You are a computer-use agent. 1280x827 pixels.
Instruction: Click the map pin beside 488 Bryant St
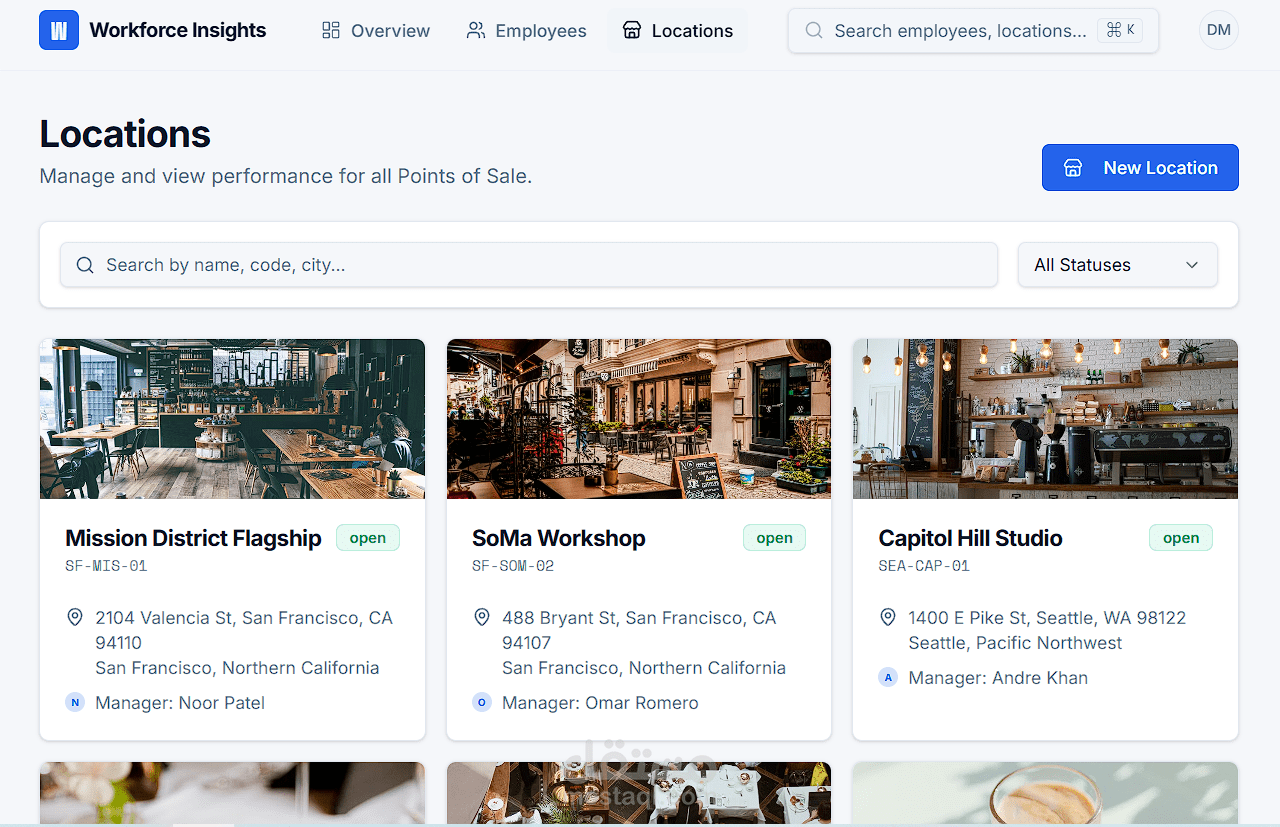click(482, 617)
